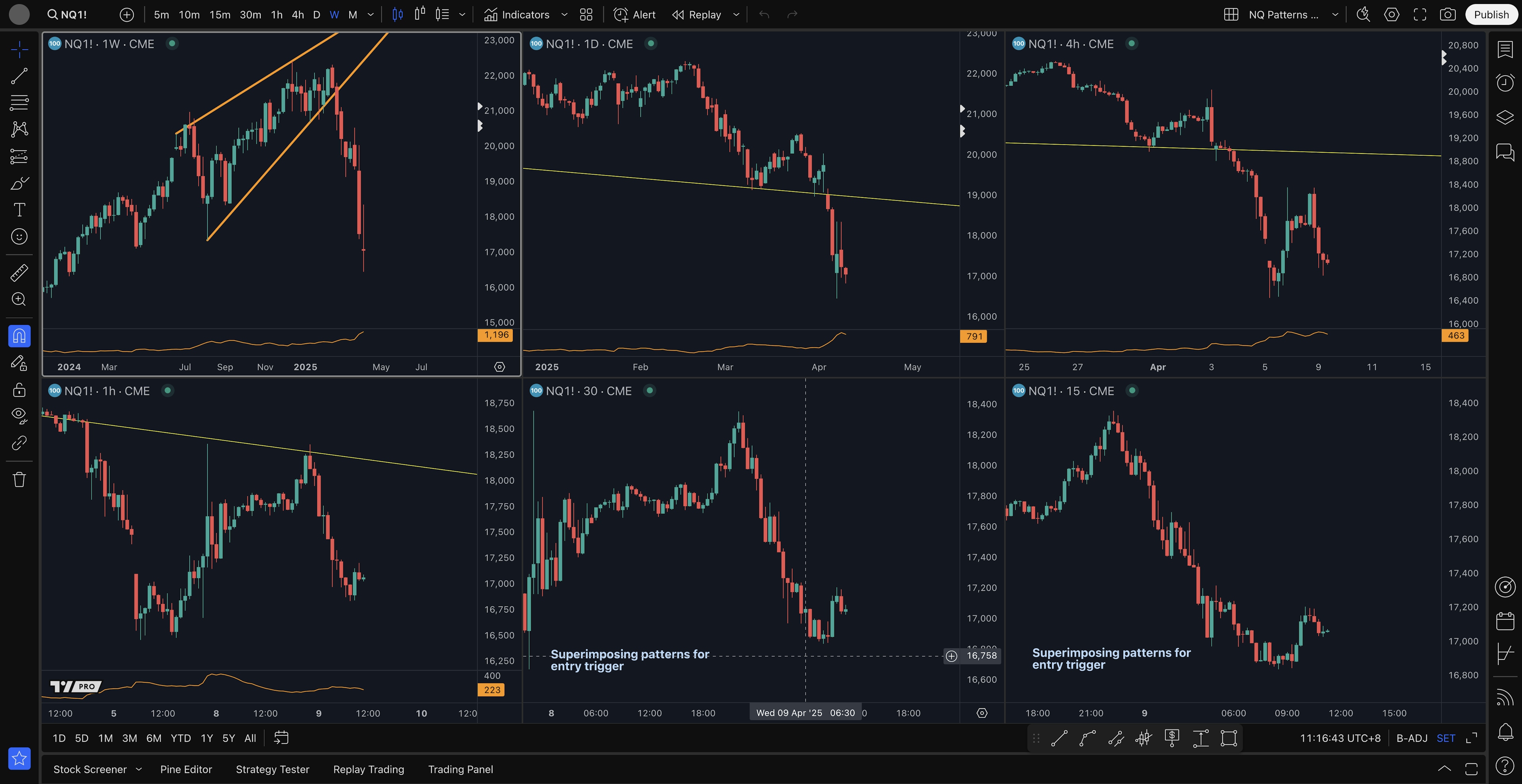Open the Pine Editor tab

point(185,769)
